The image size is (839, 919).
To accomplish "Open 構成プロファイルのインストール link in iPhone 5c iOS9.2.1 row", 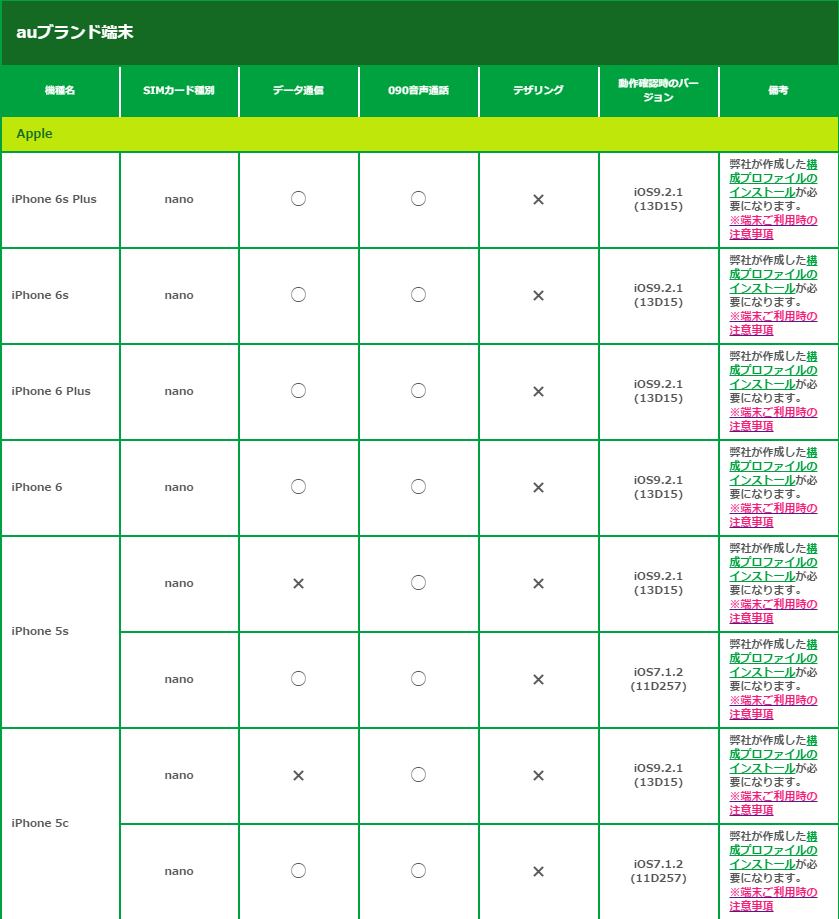I will [x=773, y=755].
